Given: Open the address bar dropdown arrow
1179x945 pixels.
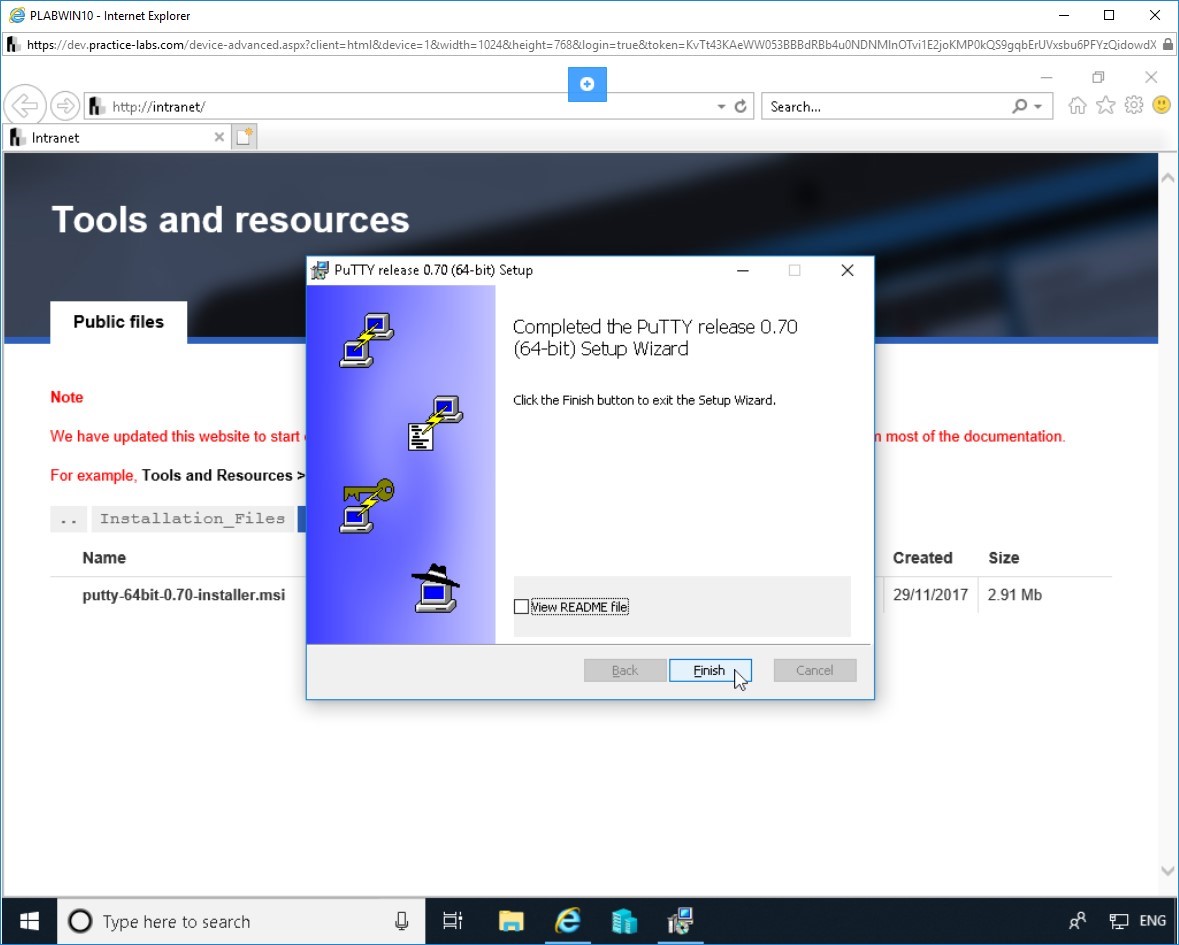Looking at the screenshot, I should (x=721, y=107).
